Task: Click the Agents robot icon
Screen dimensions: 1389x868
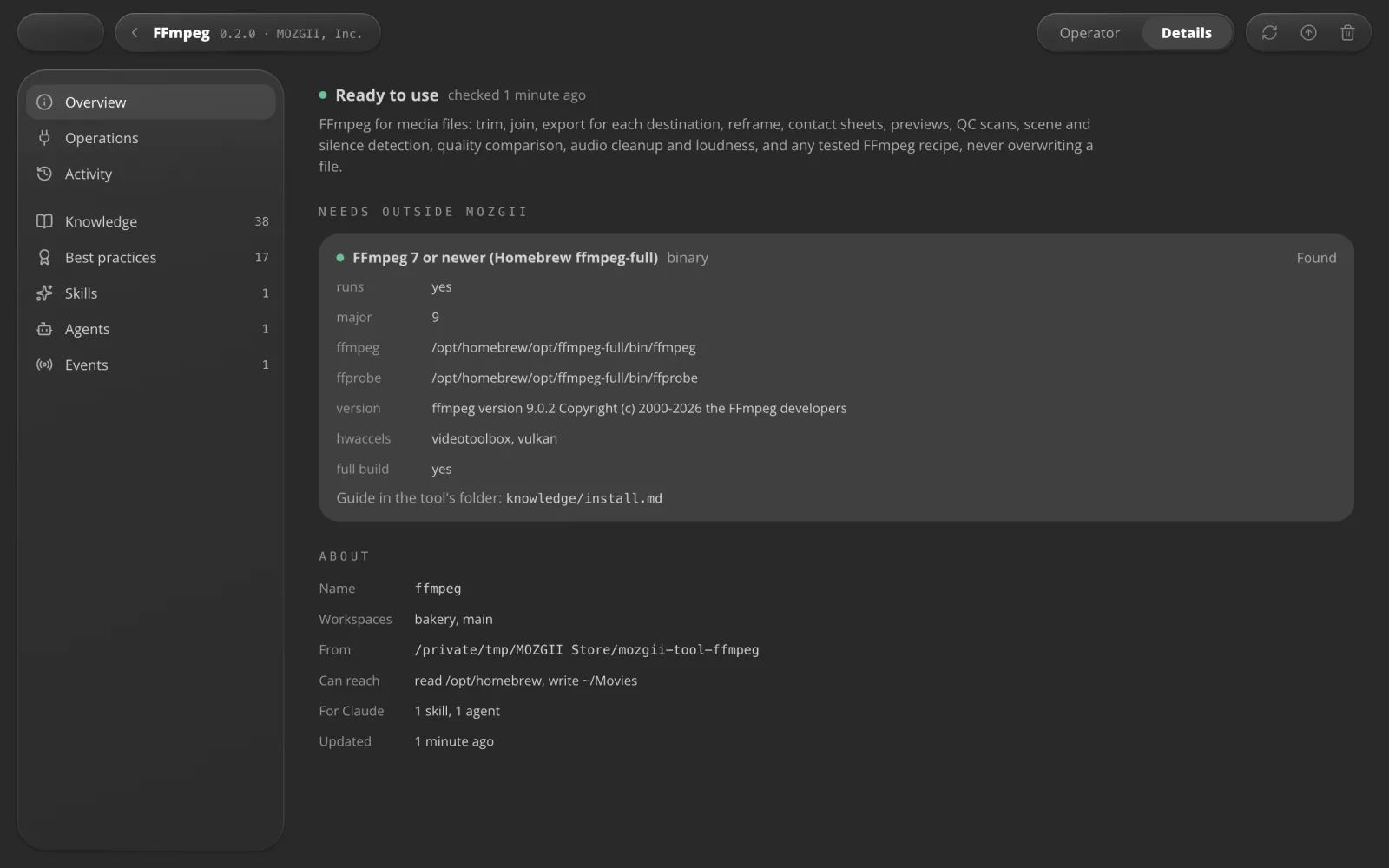Action: pos(44,329)
